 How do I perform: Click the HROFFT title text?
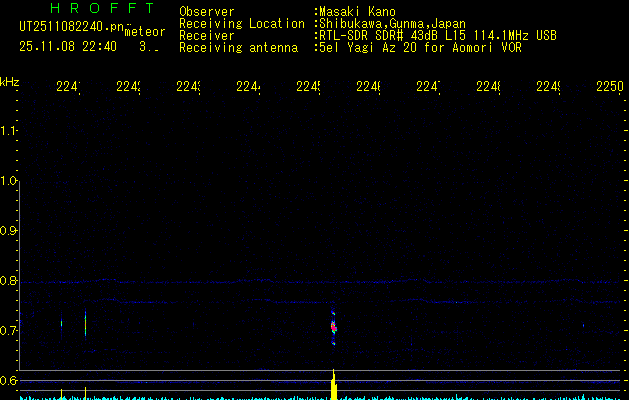[101, 8]
